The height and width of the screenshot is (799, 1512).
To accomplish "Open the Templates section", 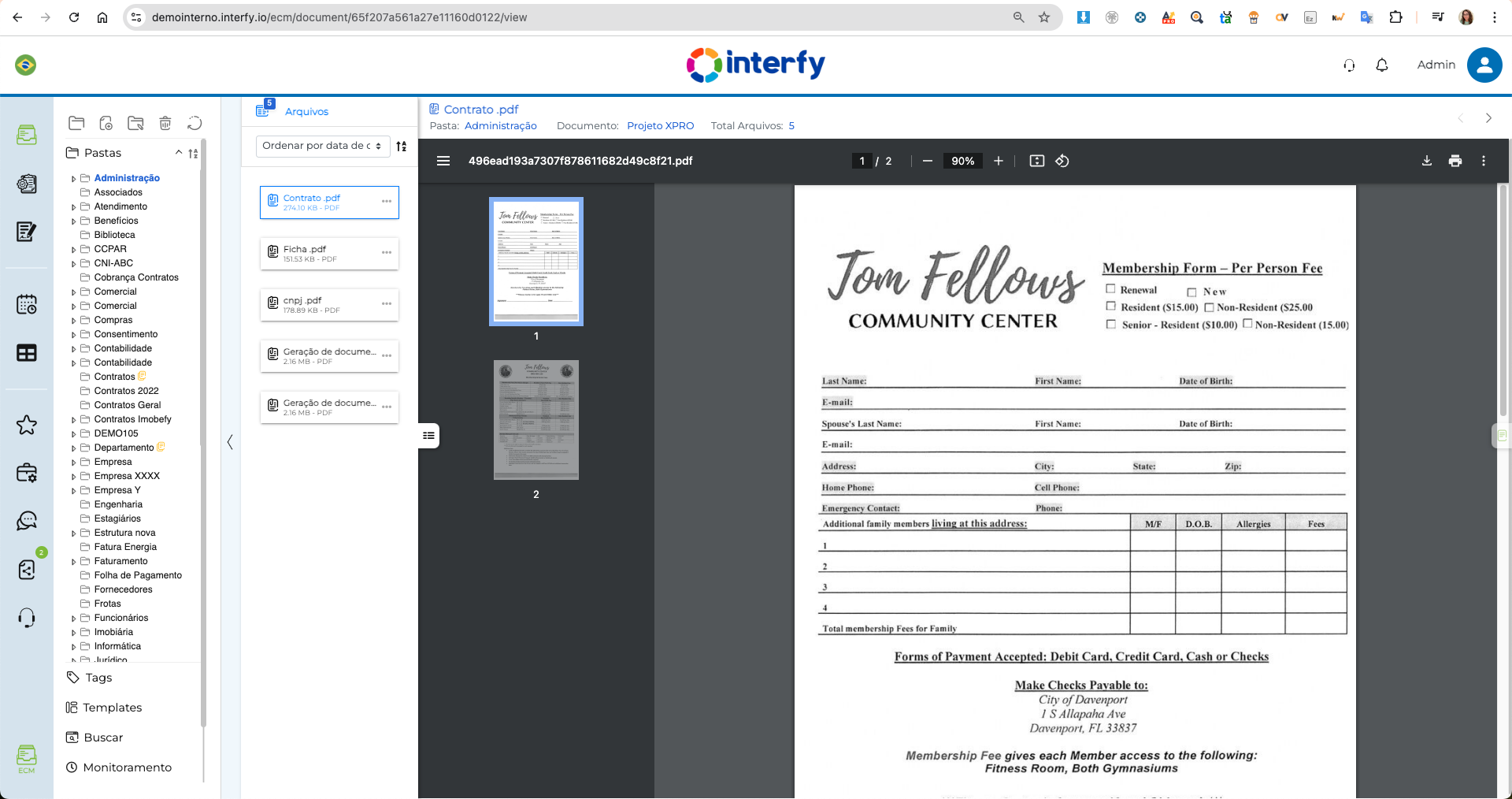I will coord(104,708).
